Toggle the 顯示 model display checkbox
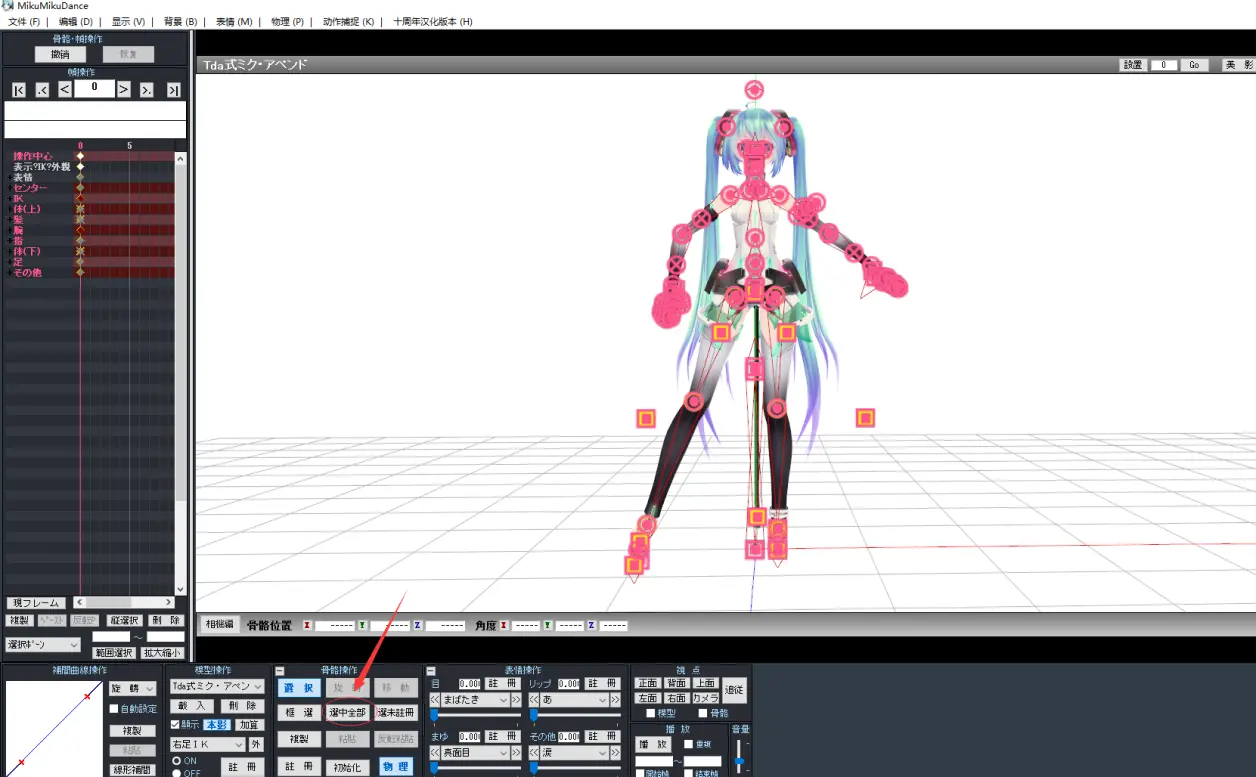This screenshot has height=777, width=1256. [x=176, y=725]
